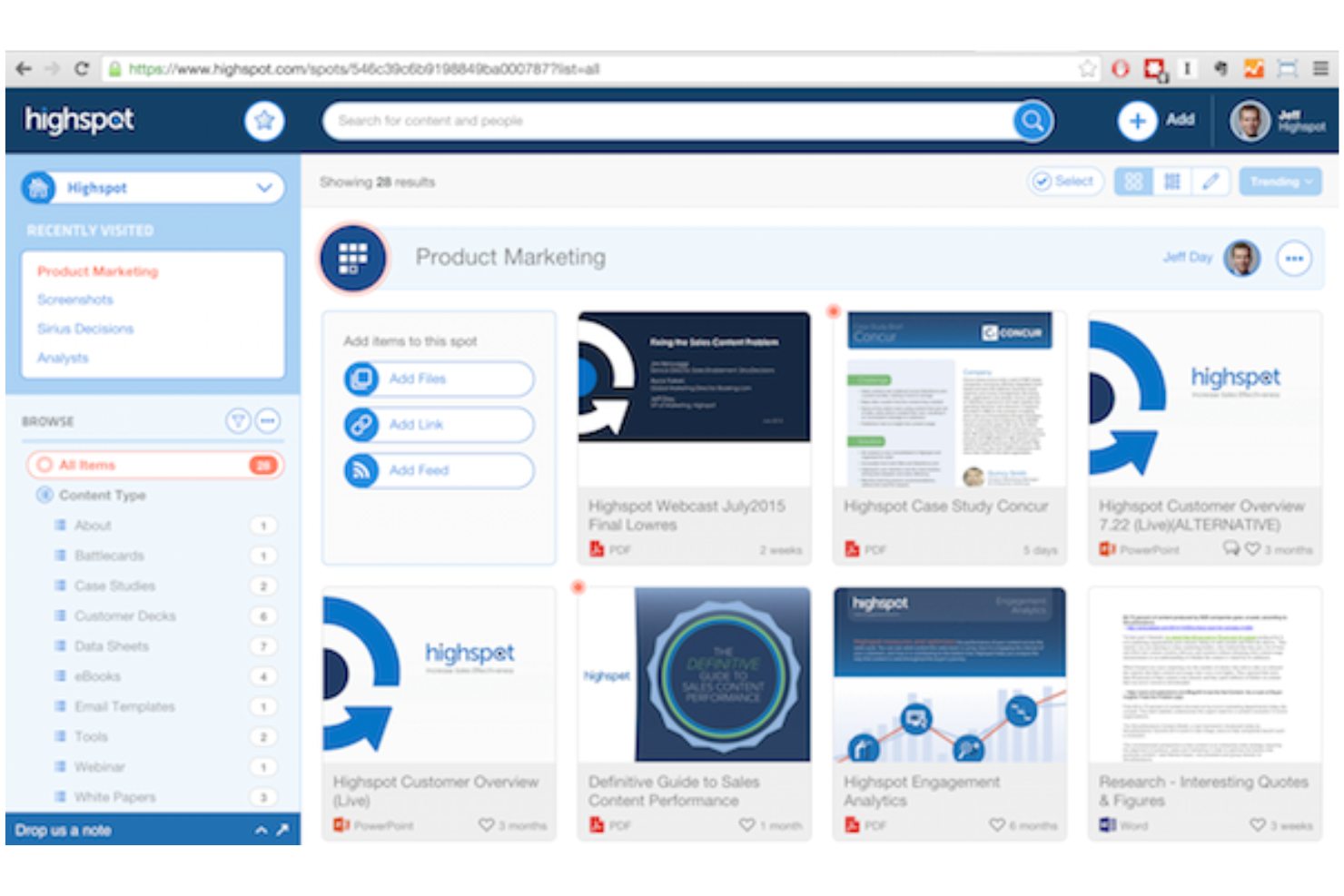Open Product Marketing in Recently Visited

click(x=97, y=271)
